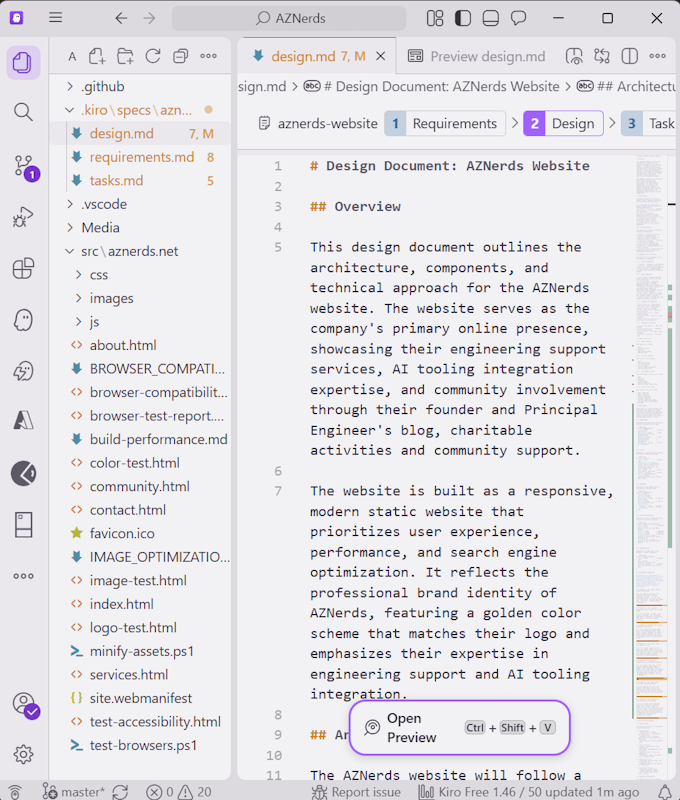Toggle the bottom panel visibility
This screenshot has width=680, height=800.
click(490, 18)
